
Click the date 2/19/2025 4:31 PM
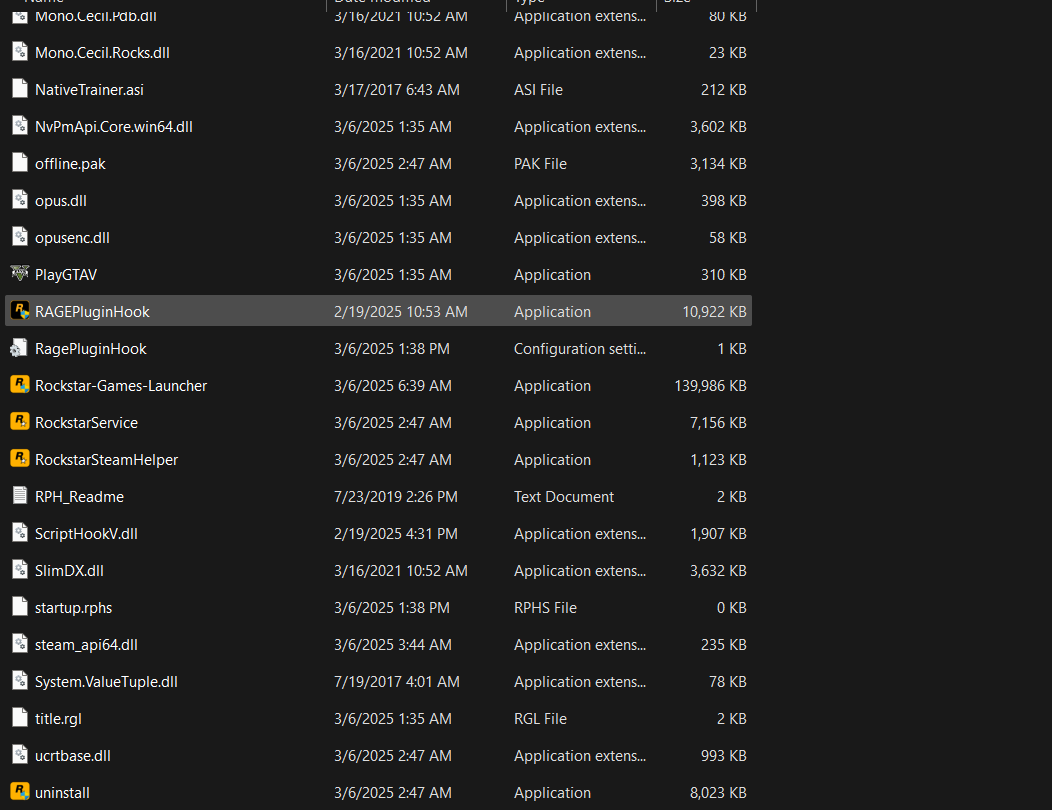tap(396, 534)
